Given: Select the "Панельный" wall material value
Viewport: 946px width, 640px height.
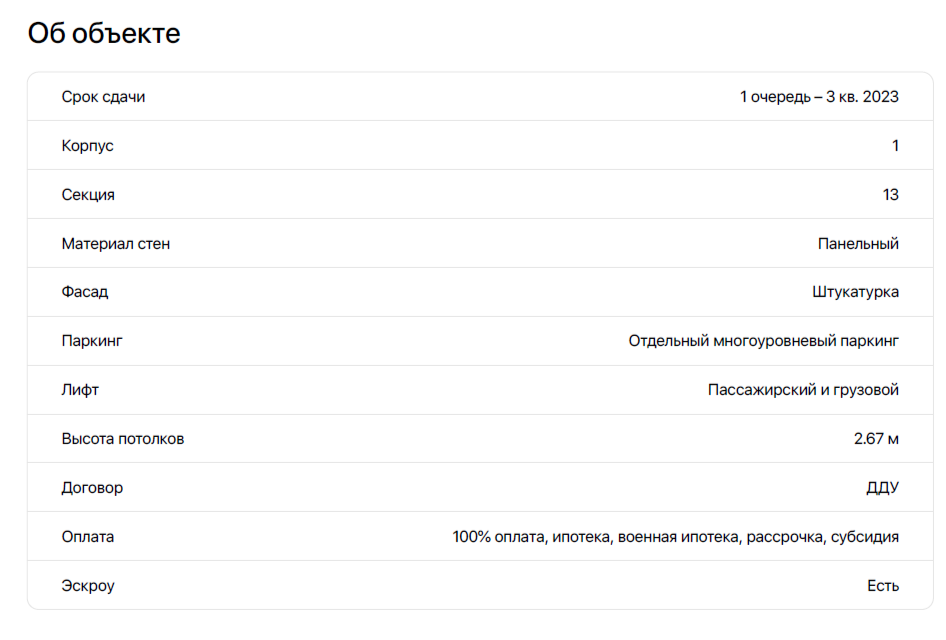Looking at the screenshot, I should (858, 244).
